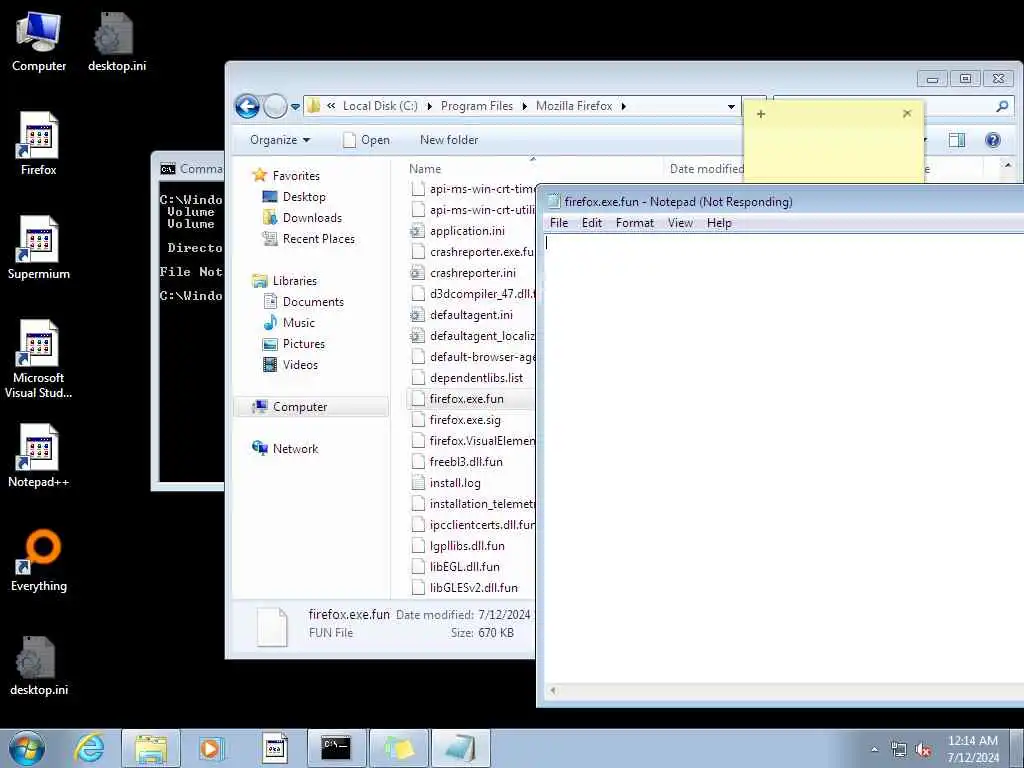Viewport: 1024px width, 768px height.
Task: Select the defaultagent.ini file
Action: click(x=471, y=315)
